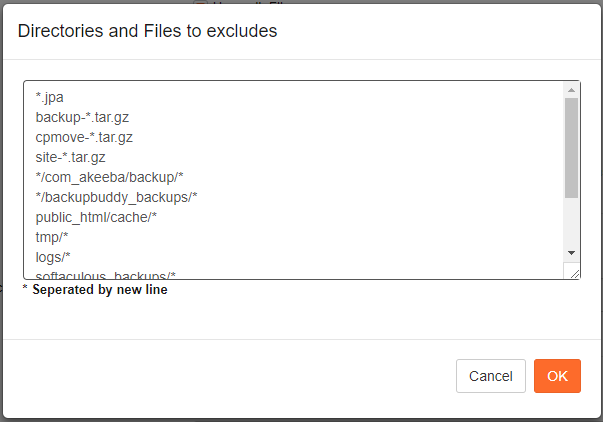Viewport: 603px width, 422px height.
Task: Click the */com_akeeba/backup/* entry
Action: pos(109,177)
